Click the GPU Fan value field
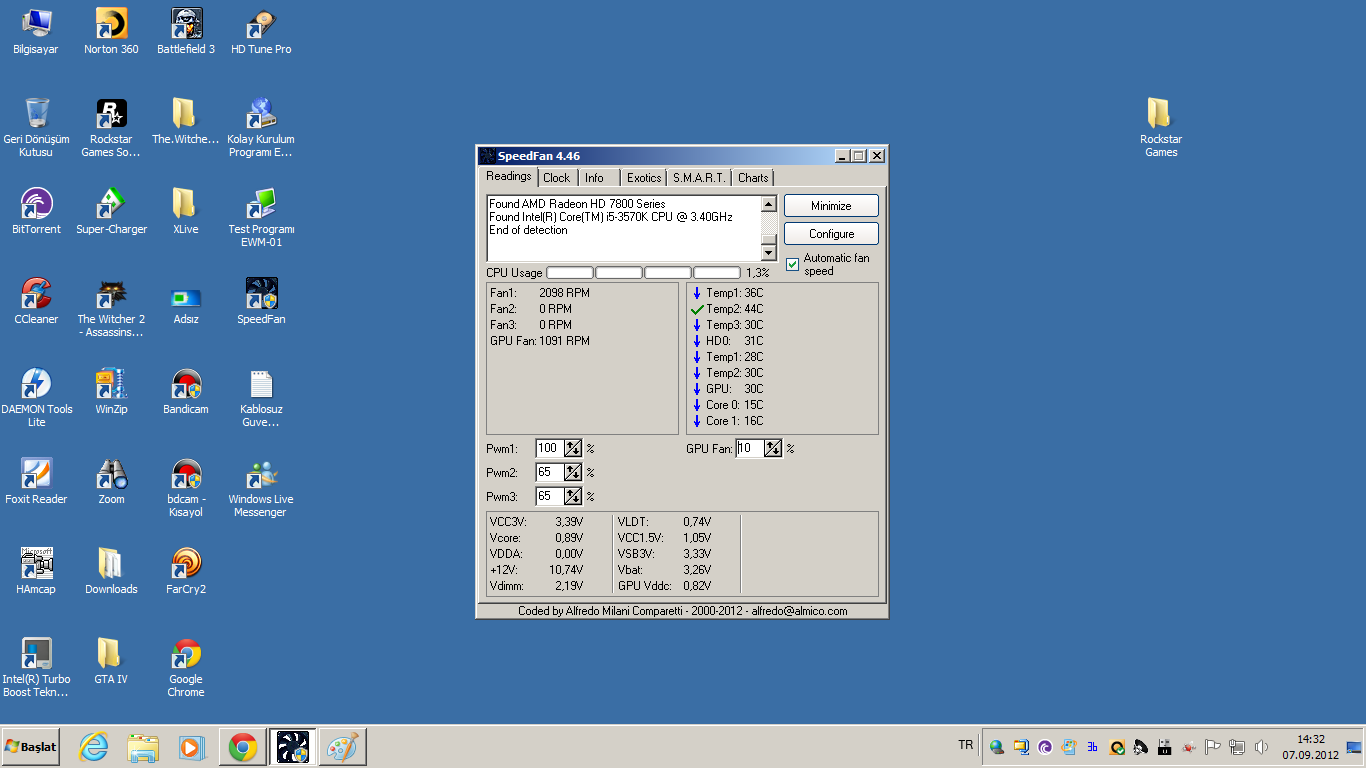This screenshot has width=1366, height=768. coord(750,449)
